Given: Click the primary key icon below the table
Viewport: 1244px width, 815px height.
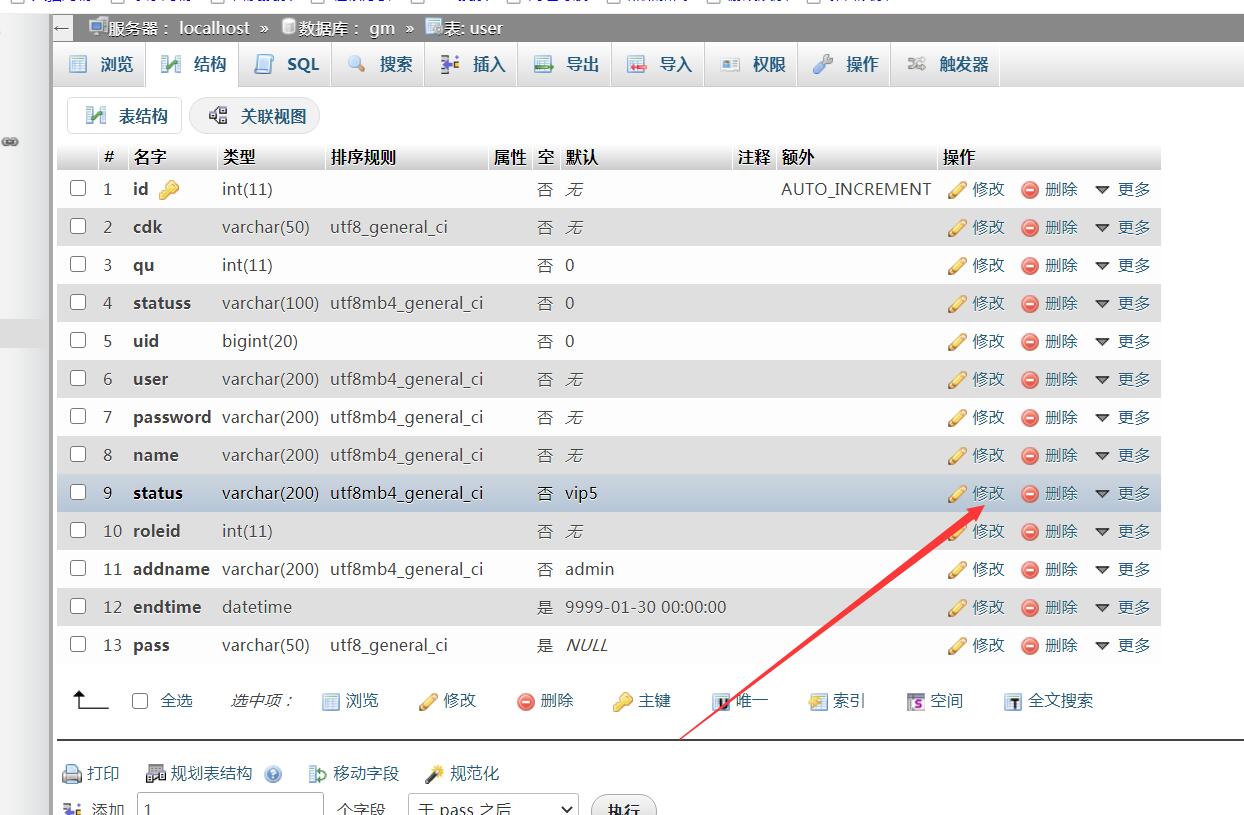Looking at the screenshot, I should [x=622, y=702].
